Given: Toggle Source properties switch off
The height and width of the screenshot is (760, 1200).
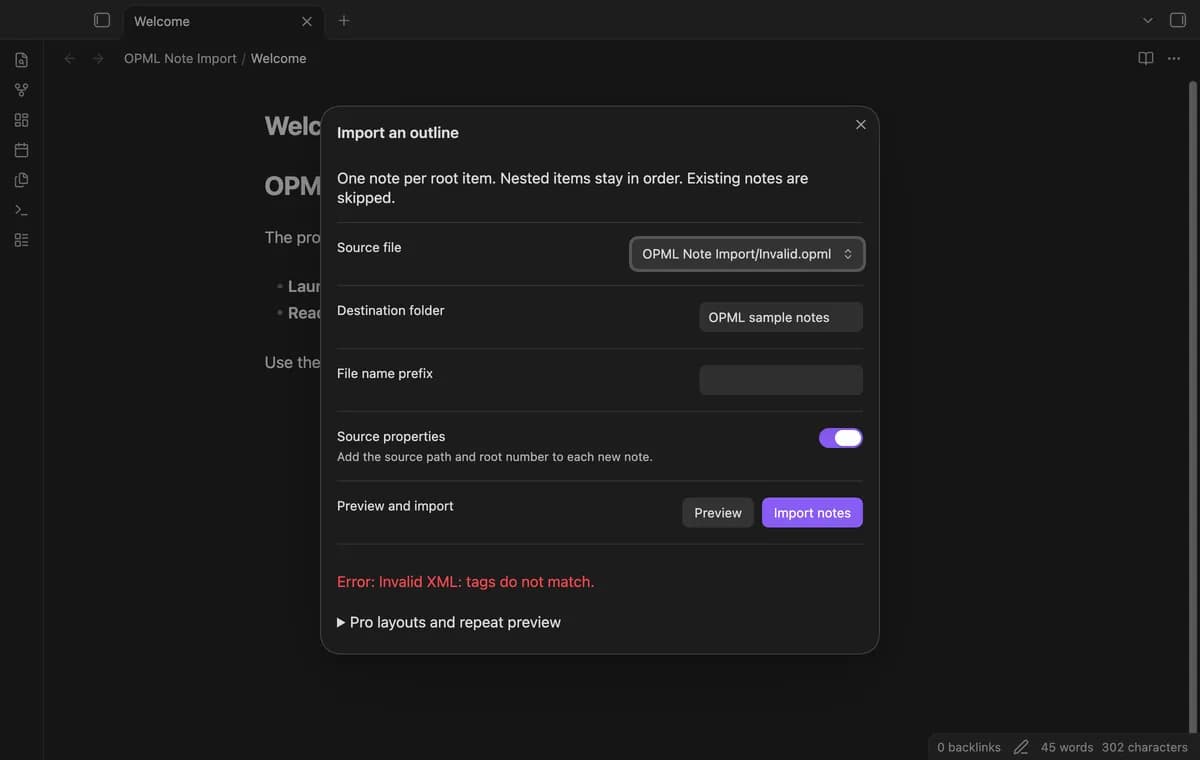Looking at the screenshot, I should click(x=841, y=437).
